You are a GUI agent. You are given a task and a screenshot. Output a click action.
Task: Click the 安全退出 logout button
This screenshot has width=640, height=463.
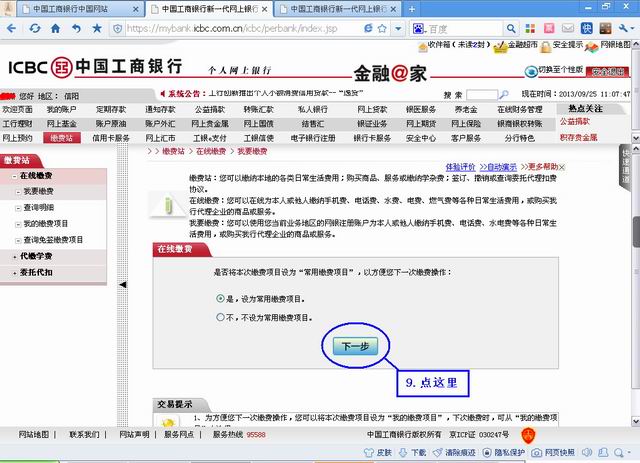[607, 72]
